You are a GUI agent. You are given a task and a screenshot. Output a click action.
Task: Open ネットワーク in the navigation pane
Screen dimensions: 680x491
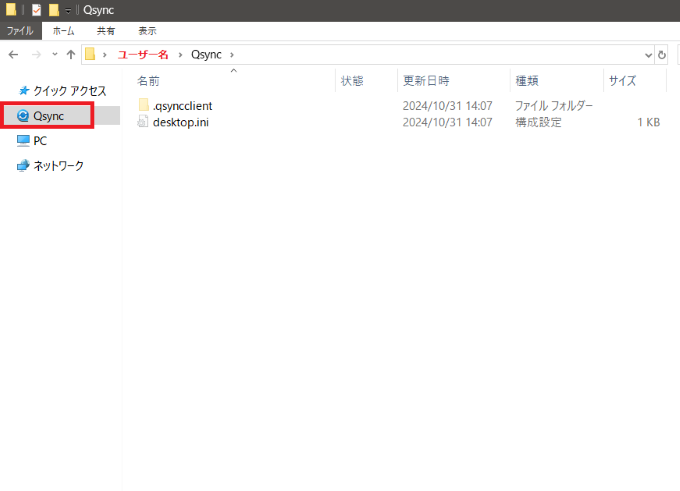point(59,166)
